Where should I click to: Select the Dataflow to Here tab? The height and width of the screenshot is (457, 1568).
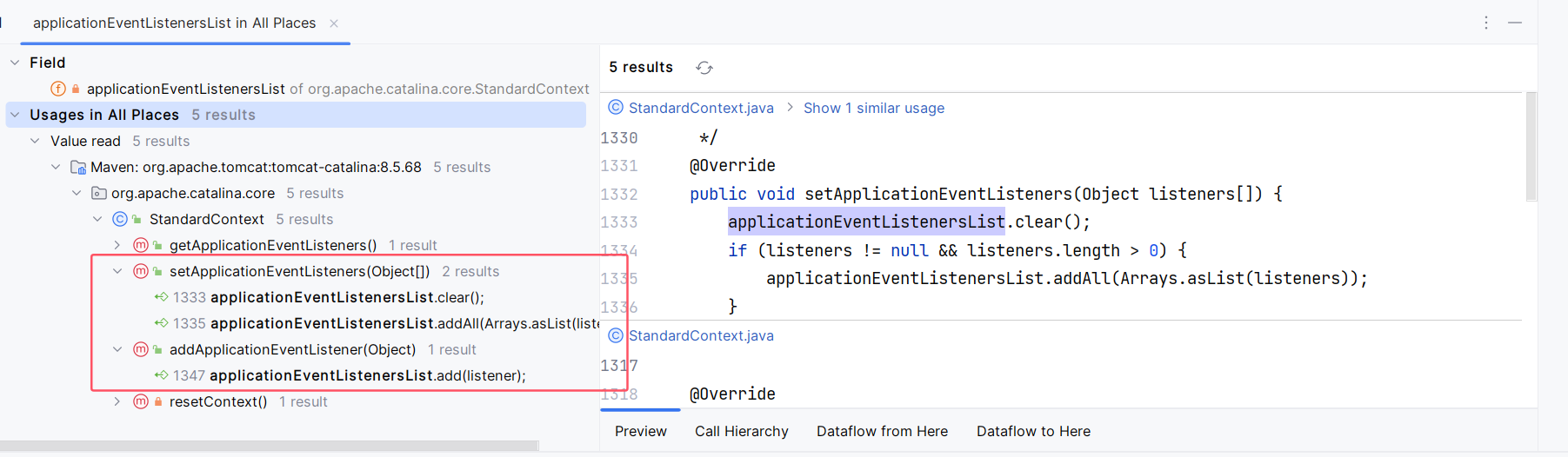click(1033, 431)
